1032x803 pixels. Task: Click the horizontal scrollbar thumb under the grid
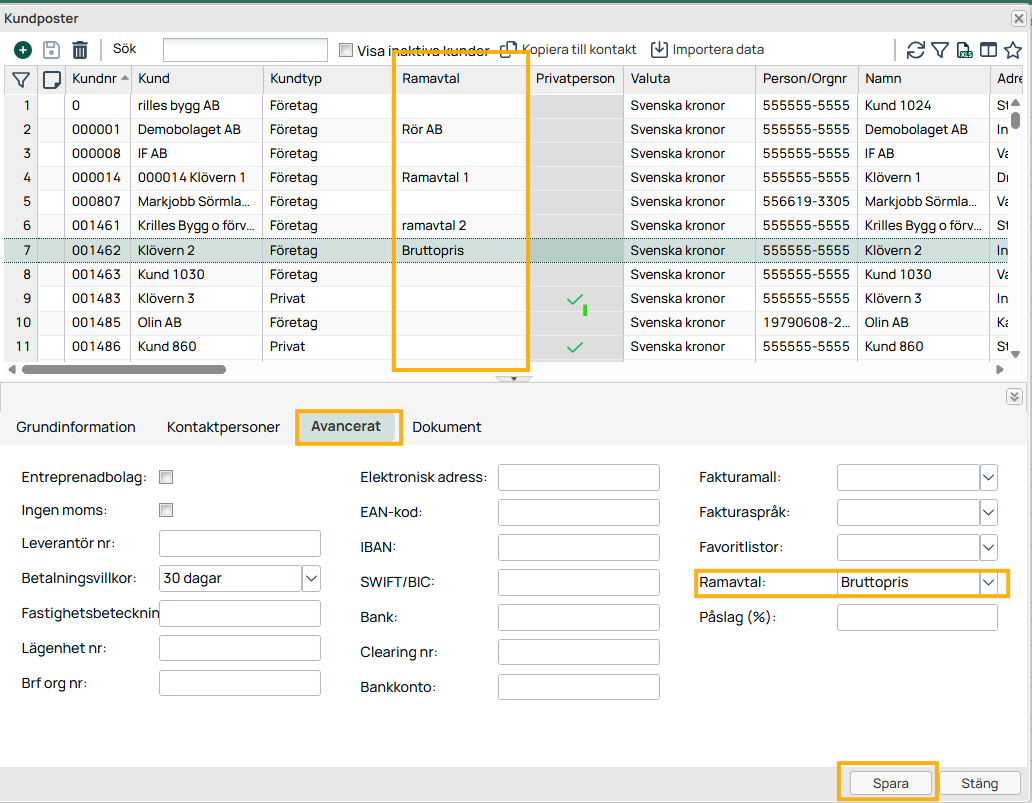pyautogui.click(x=124, y=370)
